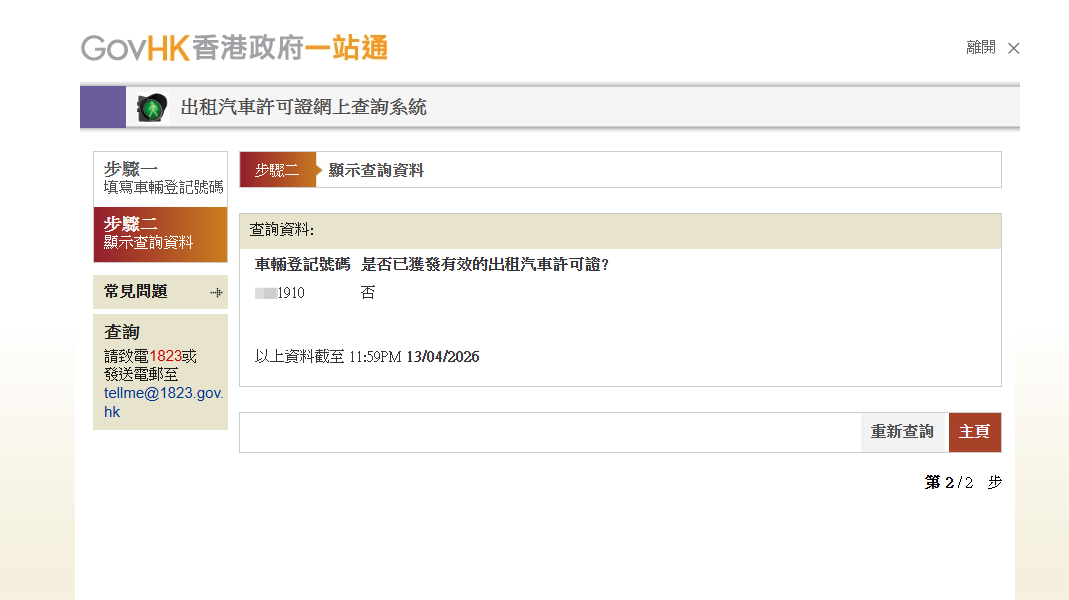Click the red 步驟二 breadcrumb label
This screenshot has height=600, width=1069.
click(277, 170)
